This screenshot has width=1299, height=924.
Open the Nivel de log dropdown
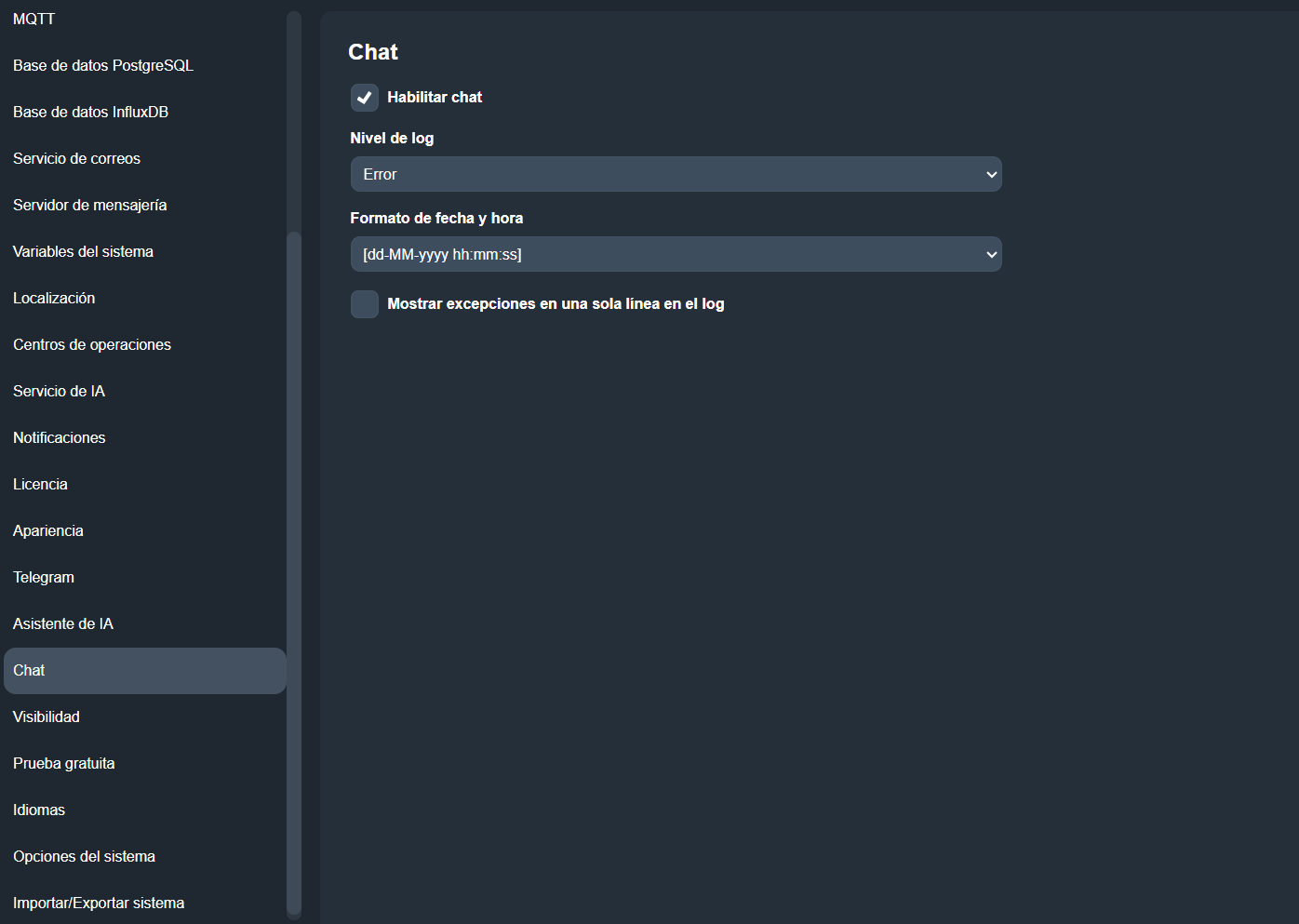(676, 174)
